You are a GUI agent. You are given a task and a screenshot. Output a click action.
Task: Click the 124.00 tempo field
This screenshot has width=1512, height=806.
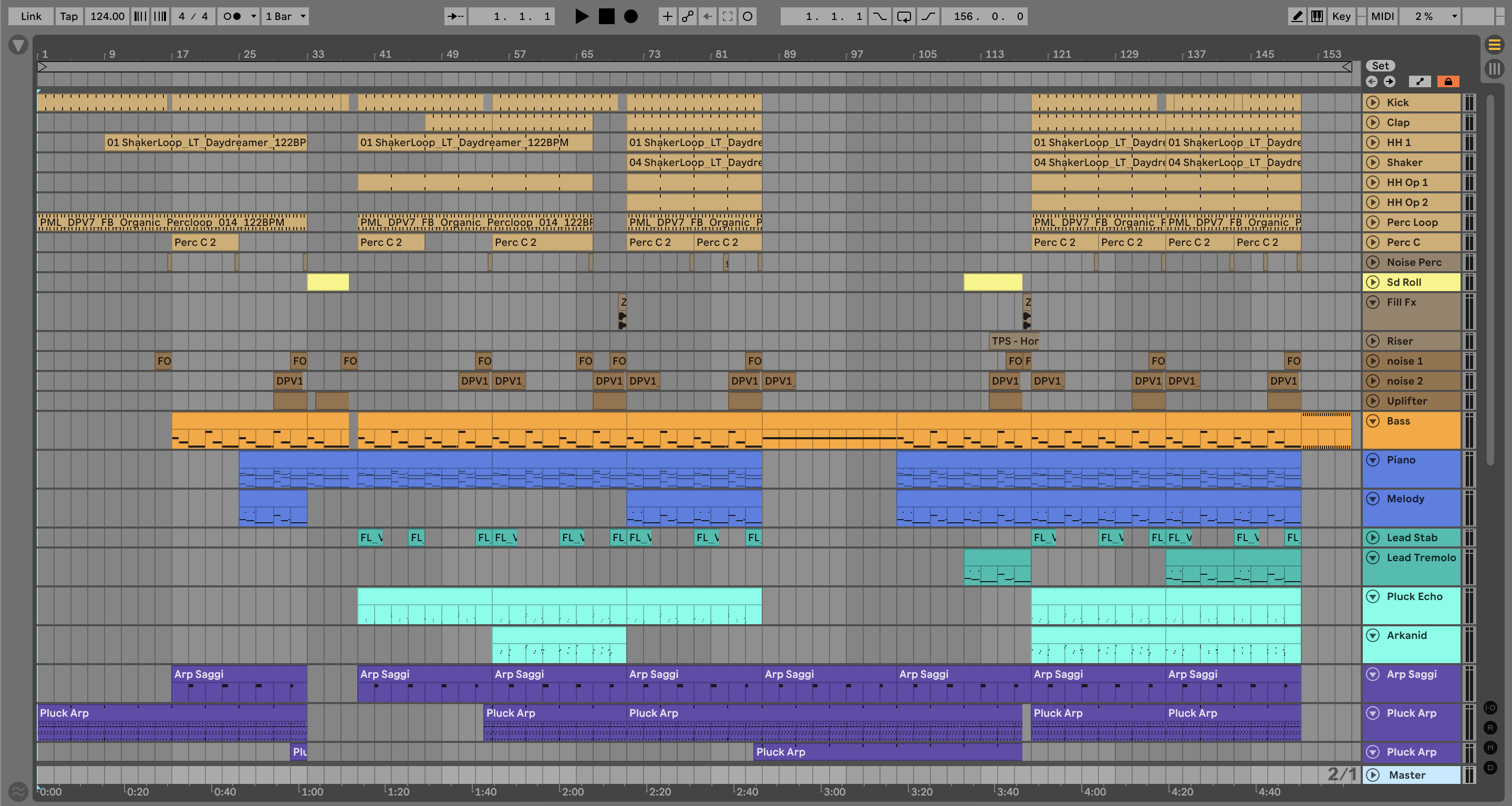click(107, 16)
